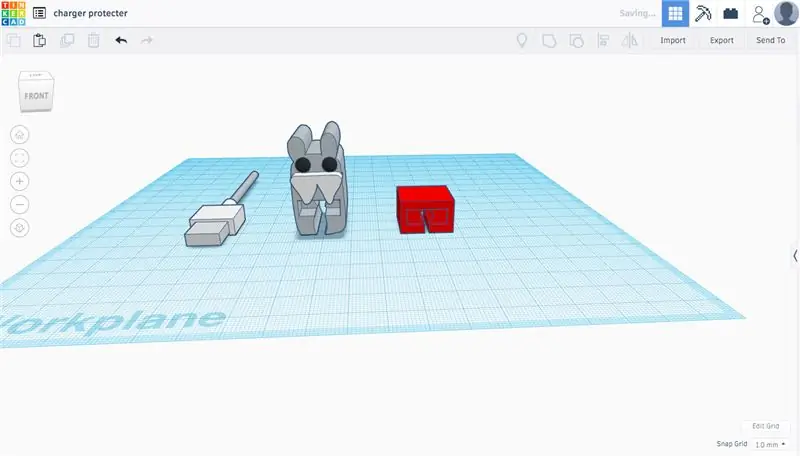The width and height of the screenshot is (800, 456).
Task: Click the Home view button
Action: click(x=19, y=135)
